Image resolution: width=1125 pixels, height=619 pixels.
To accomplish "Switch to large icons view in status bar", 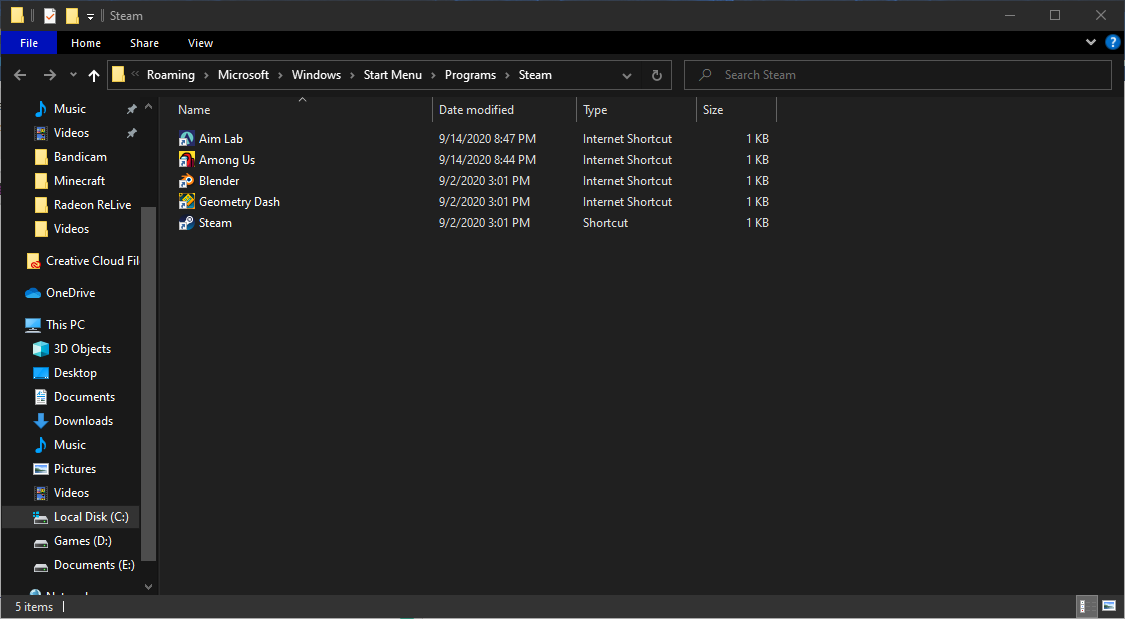I will [1109, 606].
